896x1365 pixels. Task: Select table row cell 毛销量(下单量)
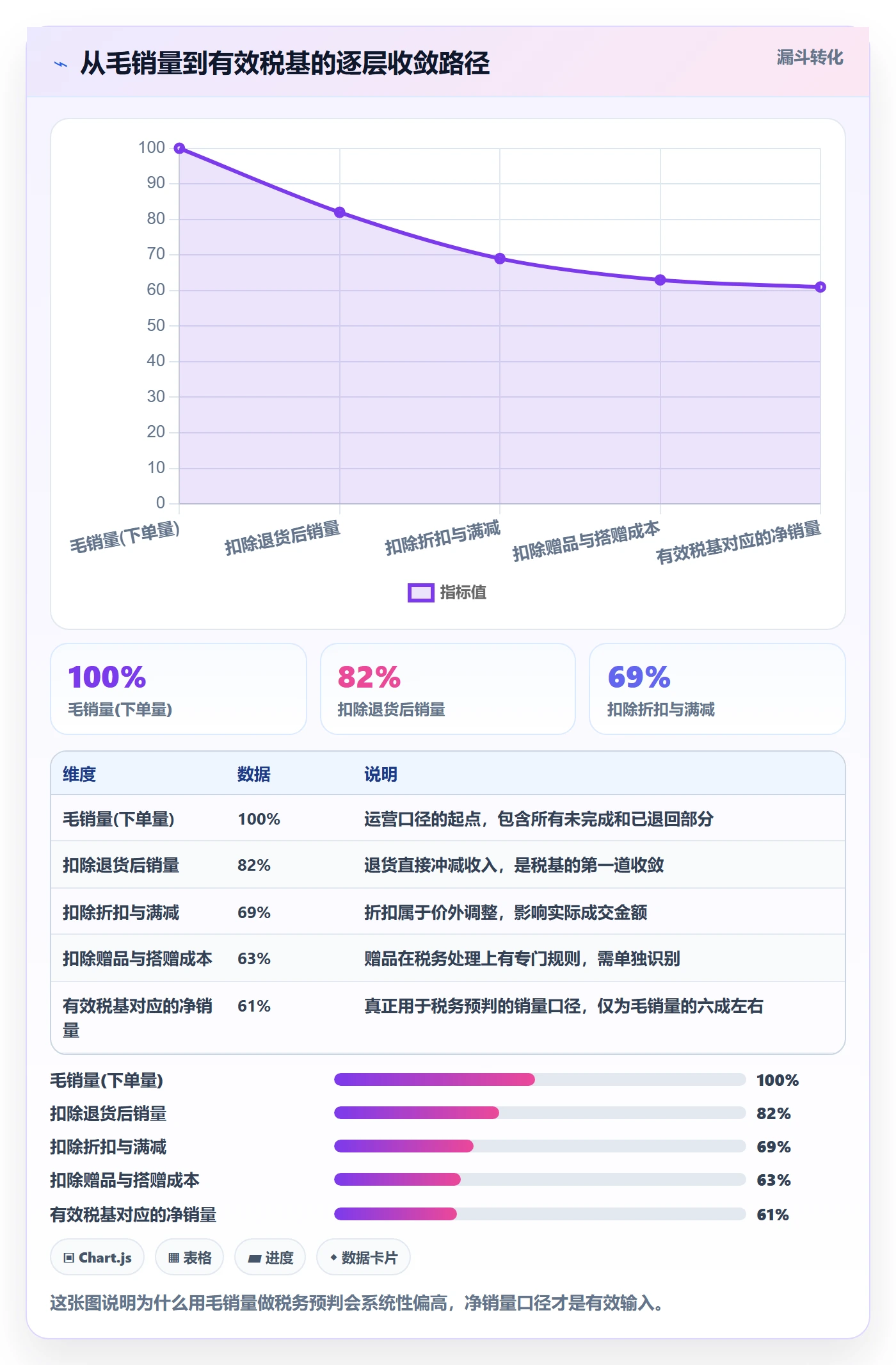click(118, 819)
